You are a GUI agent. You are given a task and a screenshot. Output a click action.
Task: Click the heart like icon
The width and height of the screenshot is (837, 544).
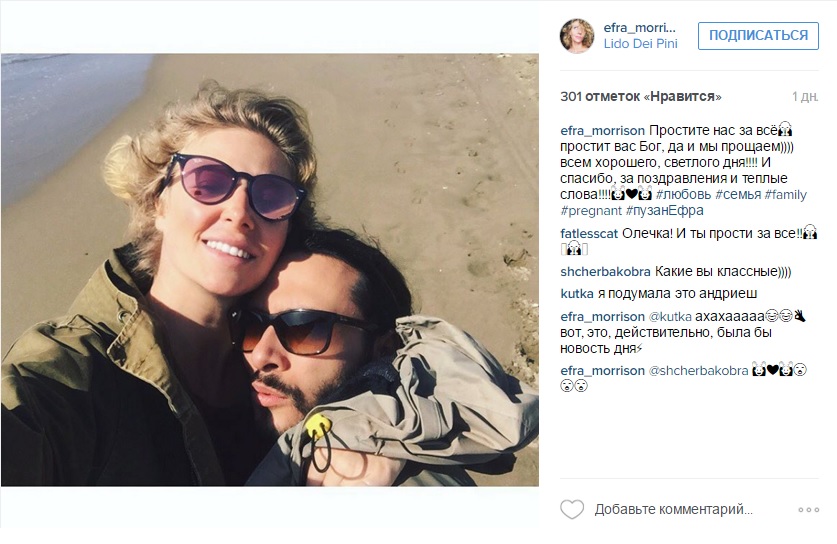pos(572,509)
